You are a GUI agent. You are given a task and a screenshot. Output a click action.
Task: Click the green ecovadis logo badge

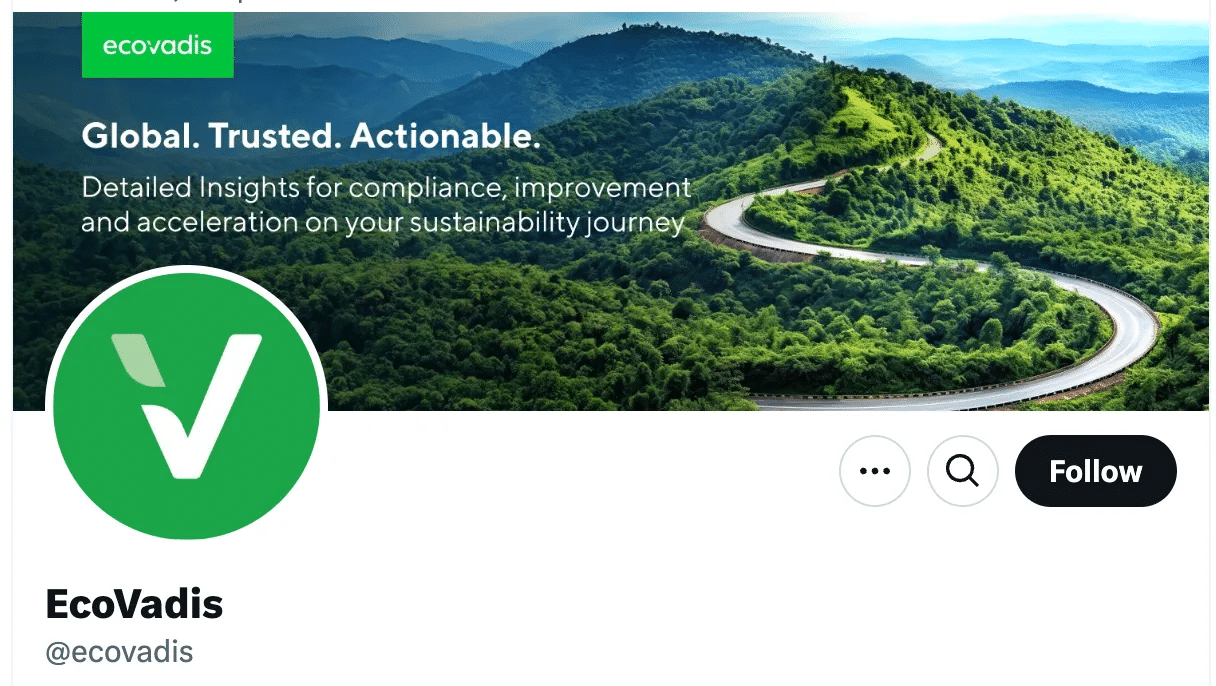tap(158, 45)
